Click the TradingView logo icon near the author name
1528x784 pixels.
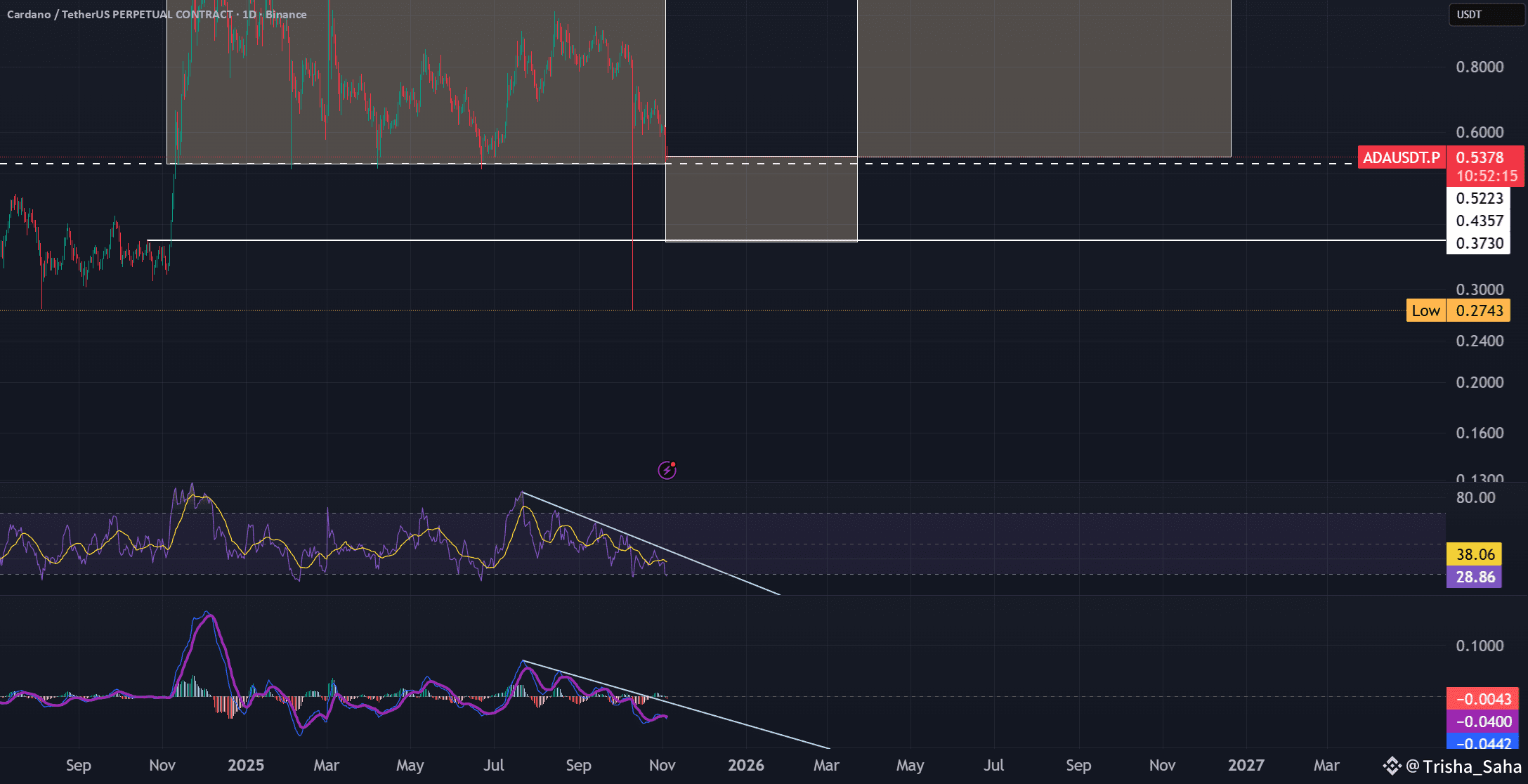[1392, 766]
